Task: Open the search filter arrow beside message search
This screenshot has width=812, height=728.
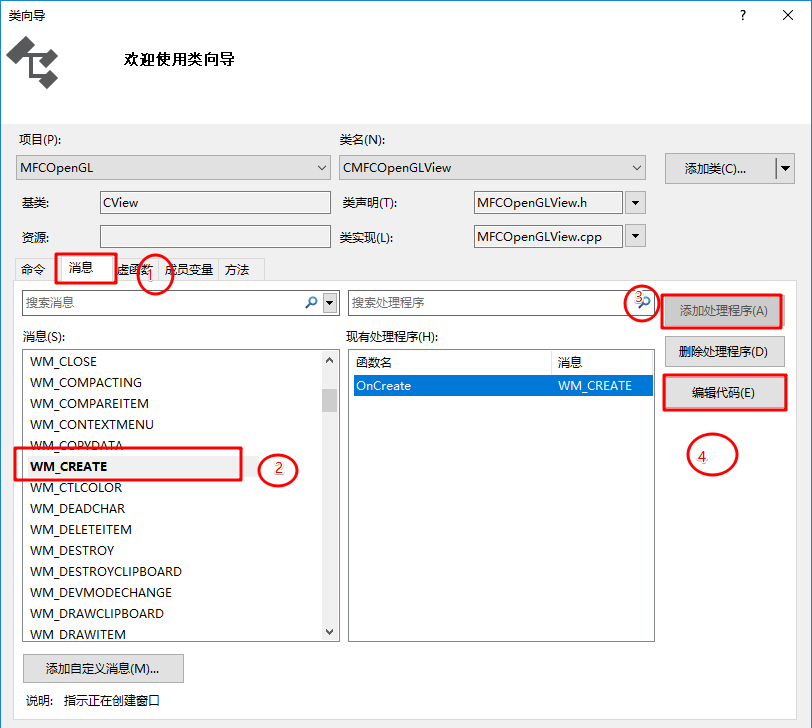Action: (331, 303)
